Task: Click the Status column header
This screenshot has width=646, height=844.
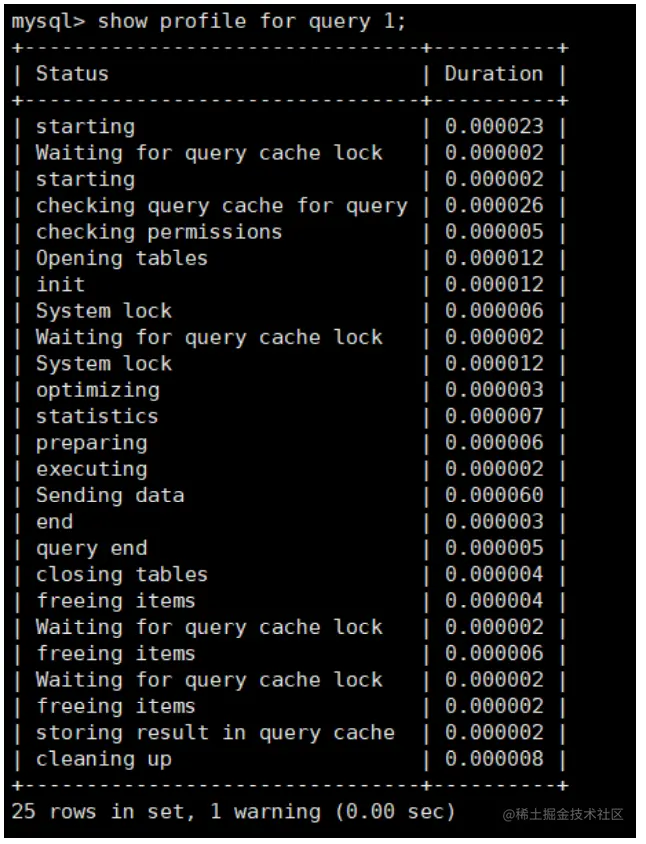Action: (72, 74)
